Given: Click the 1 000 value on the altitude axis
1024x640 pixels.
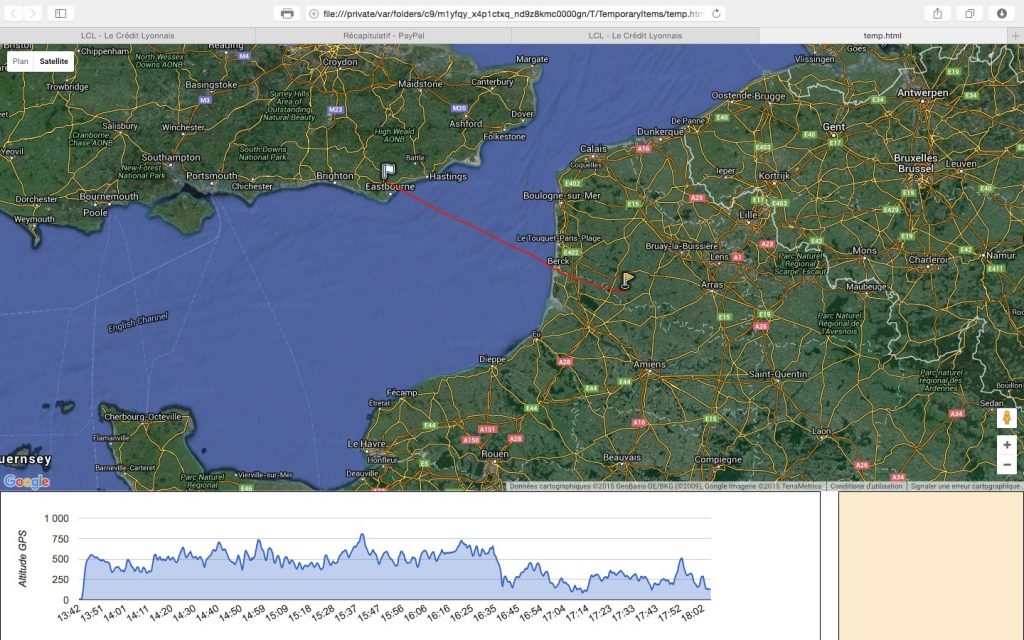Looking at the screenshot, I should (56, 519).
